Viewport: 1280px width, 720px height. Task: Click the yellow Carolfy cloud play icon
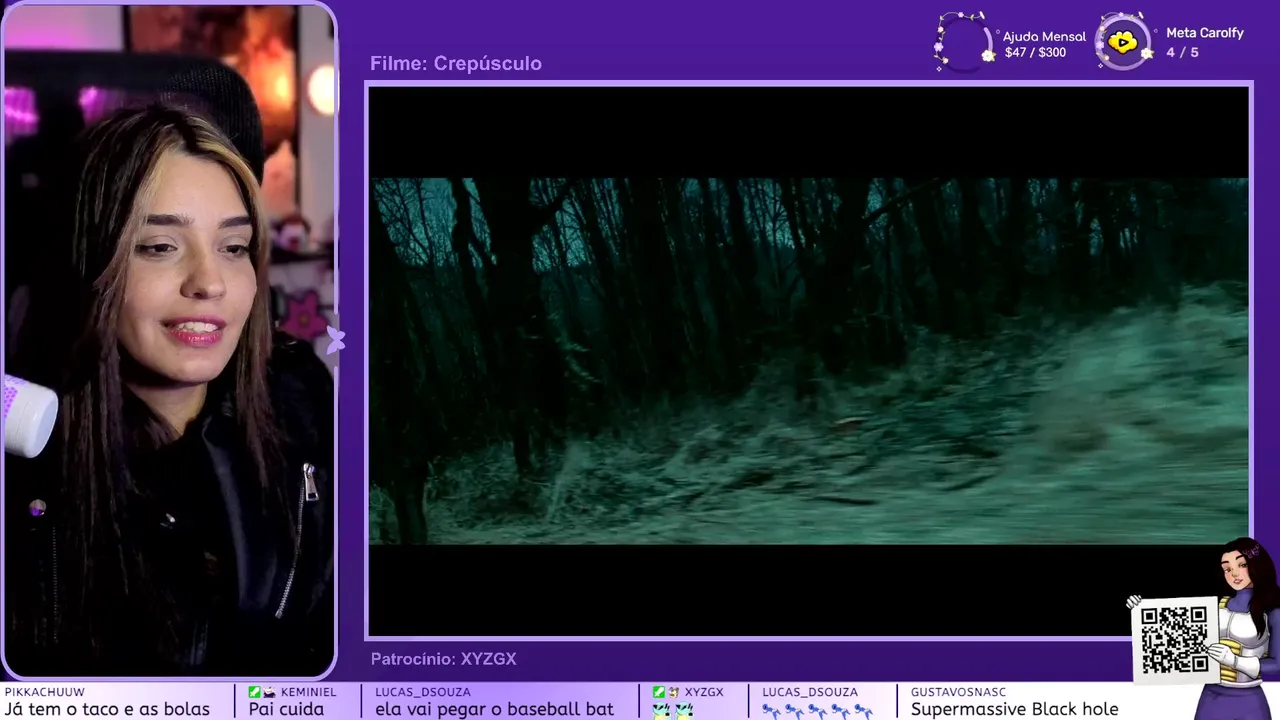(x=1122, y=42)
